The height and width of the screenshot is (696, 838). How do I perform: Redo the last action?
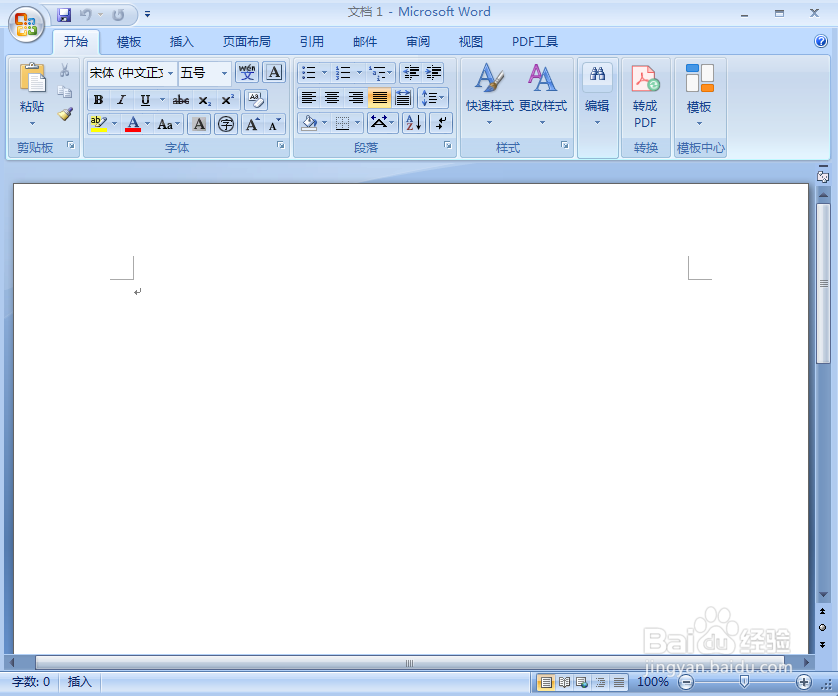118,14
